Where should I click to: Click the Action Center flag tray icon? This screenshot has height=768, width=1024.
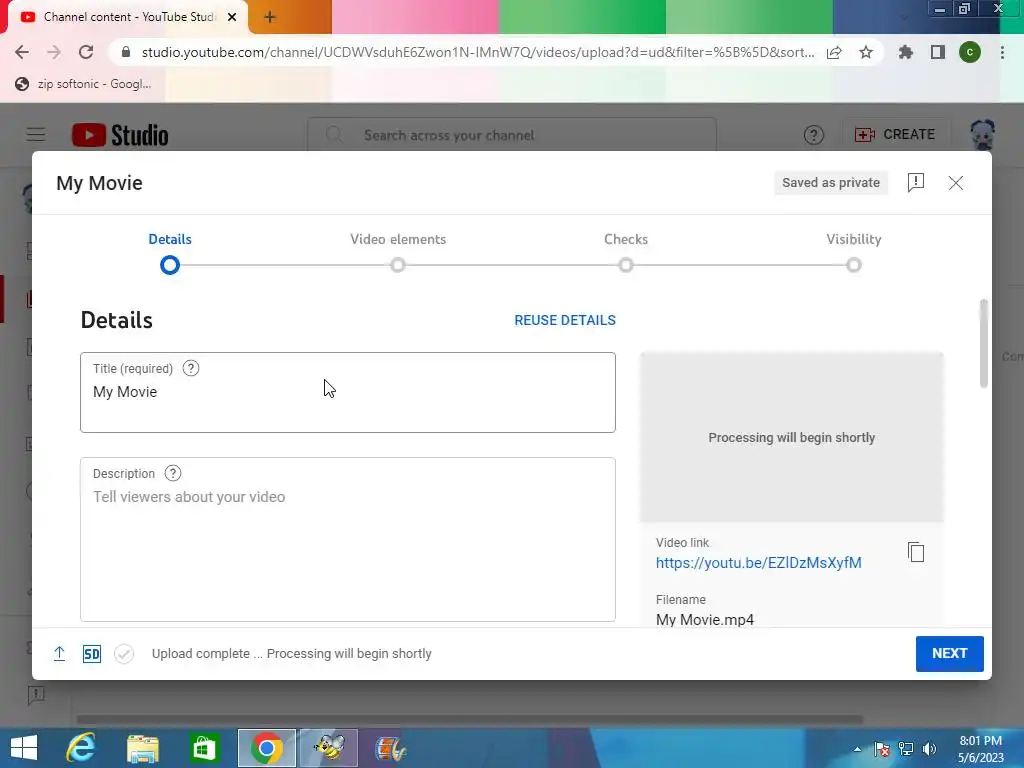(882, 749)
